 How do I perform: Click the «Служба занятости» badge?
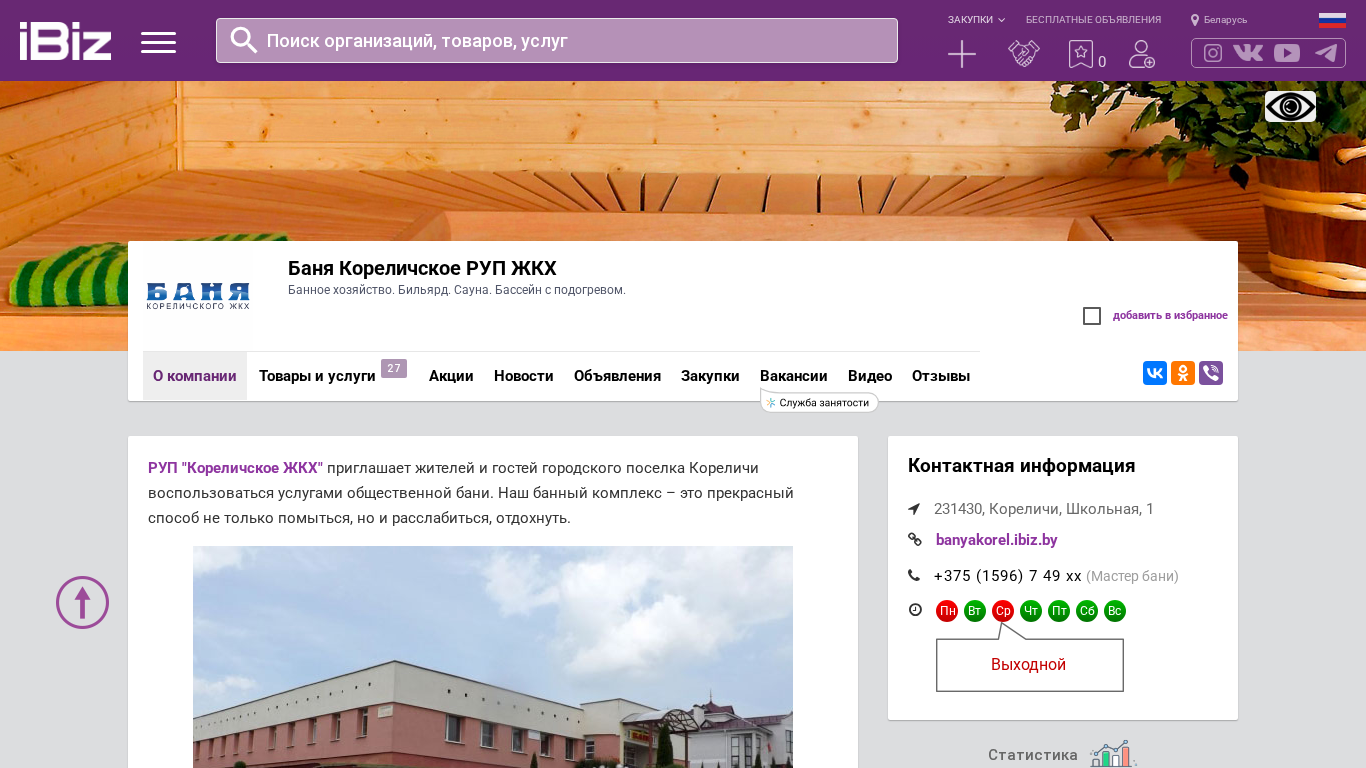[820, 402]
